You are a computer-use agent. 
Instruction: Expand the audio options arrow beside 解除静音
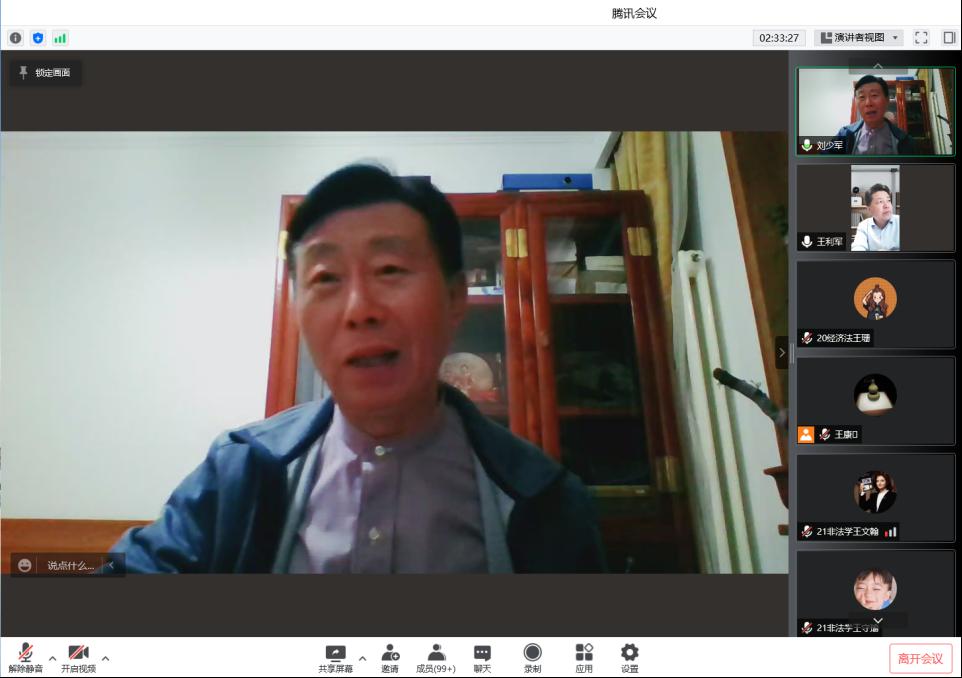52,658
